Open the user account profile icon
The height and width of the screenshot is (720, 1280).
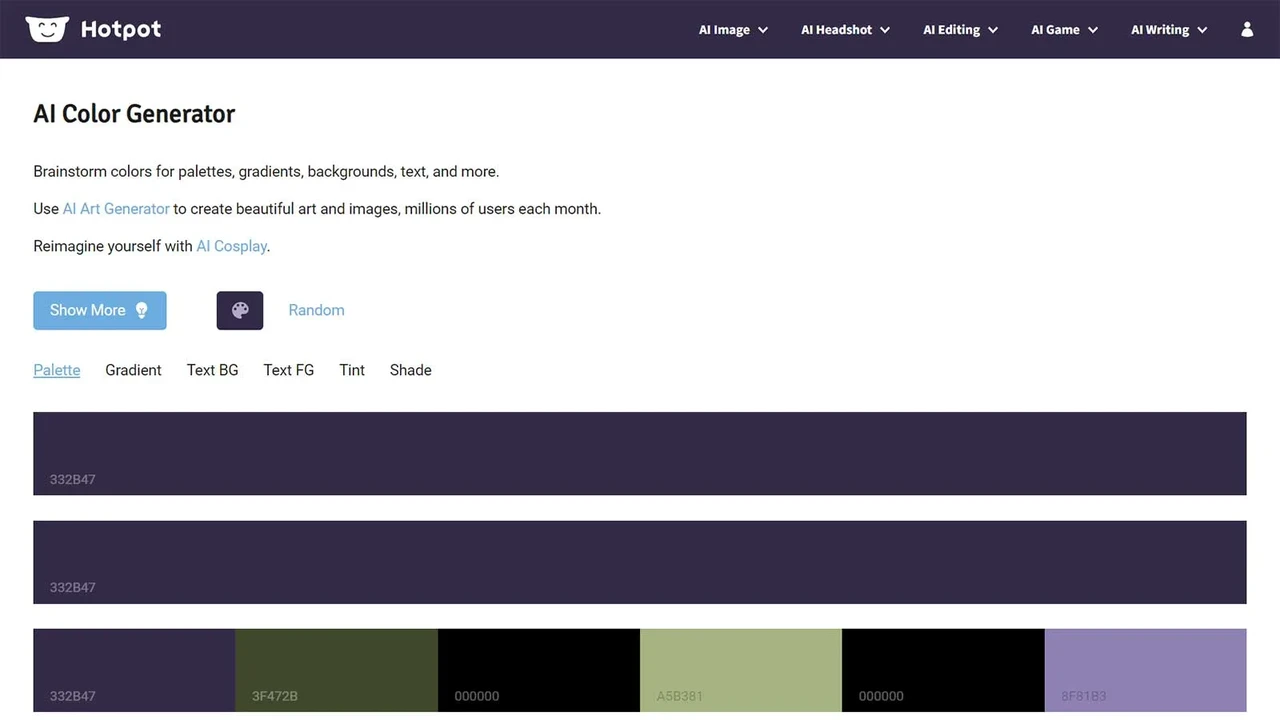pyautogui.click(x=1247, y=30)
